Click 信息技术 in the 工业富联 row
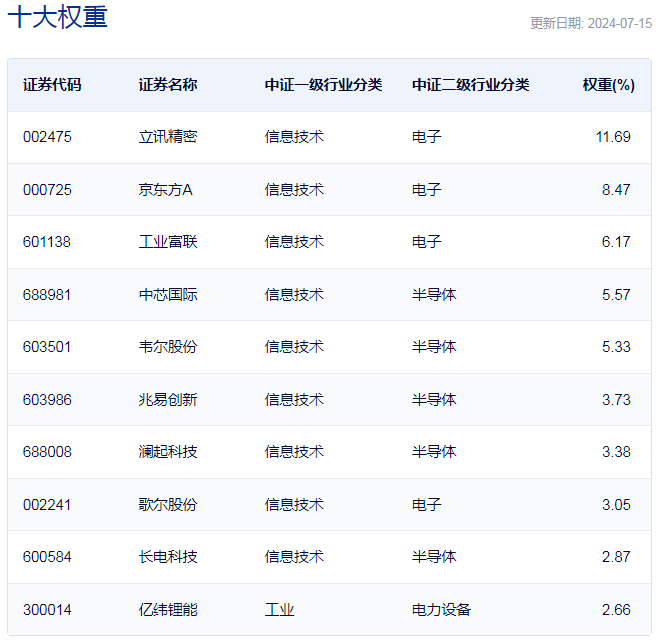Image resolution: width=660 pixels, height=644 pixels. click(x=294, y=242)
